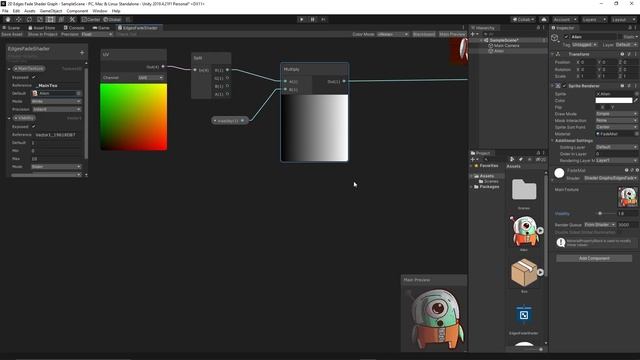Open FadeMat material help icon

[x=626, y=170]
